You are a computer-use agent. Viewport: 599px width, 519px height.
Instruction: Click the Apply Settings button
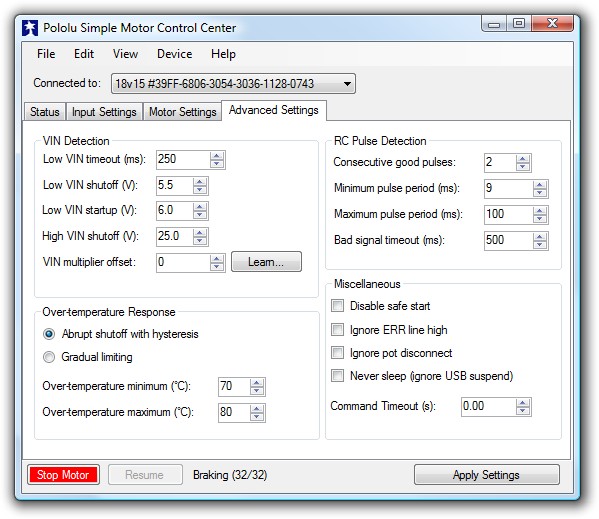click(x=486, y=475)
